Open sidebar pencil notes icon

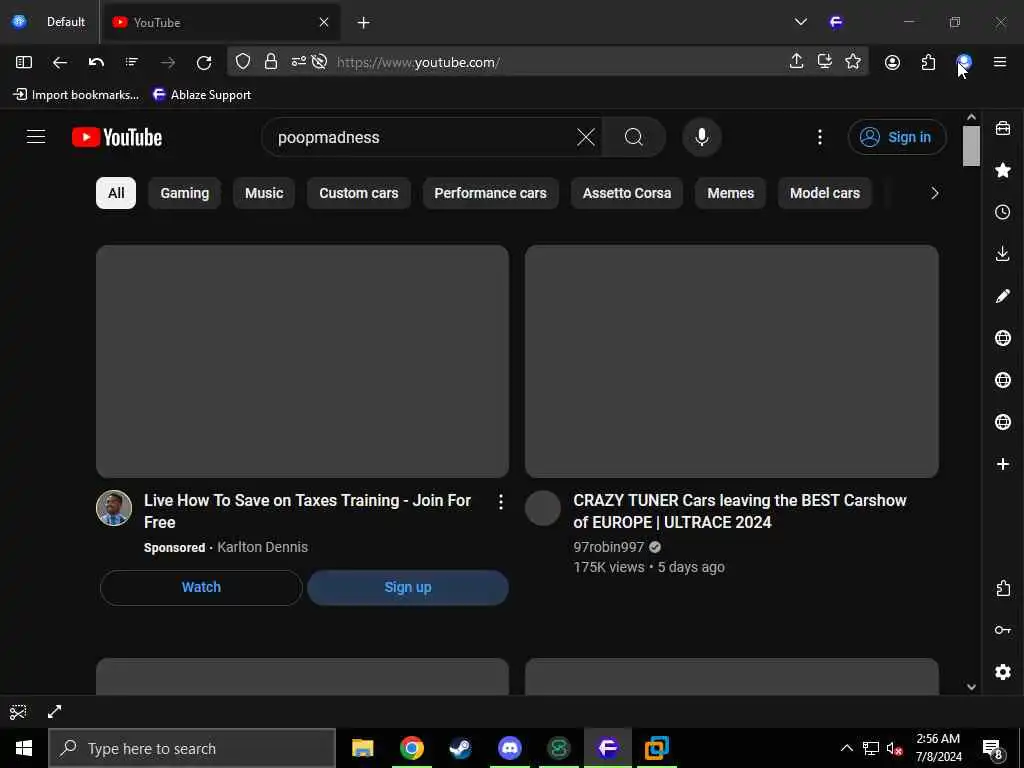(x=1003, y=296)
